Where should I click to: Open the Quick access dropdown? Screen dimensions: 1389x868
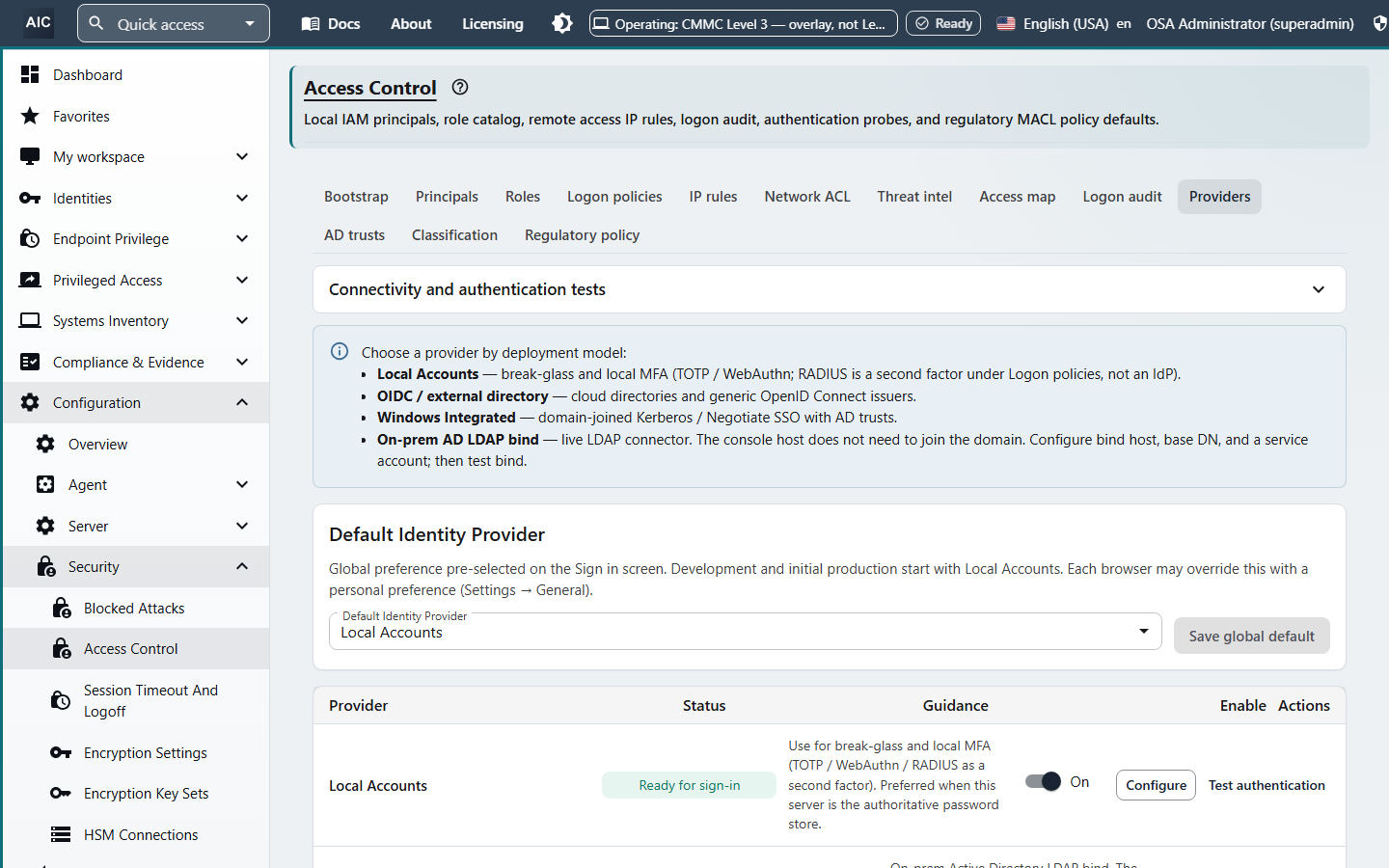tap(174, 23)
